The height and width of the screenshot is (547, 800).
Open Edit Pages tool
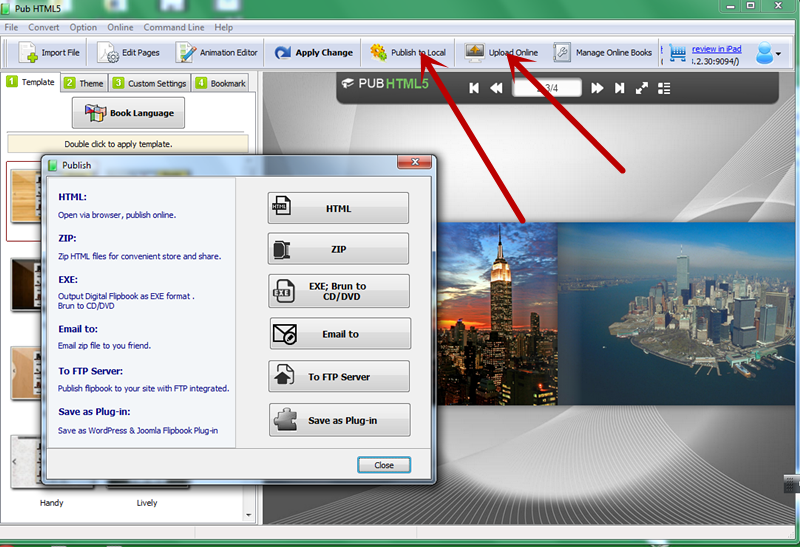[129, 53]
